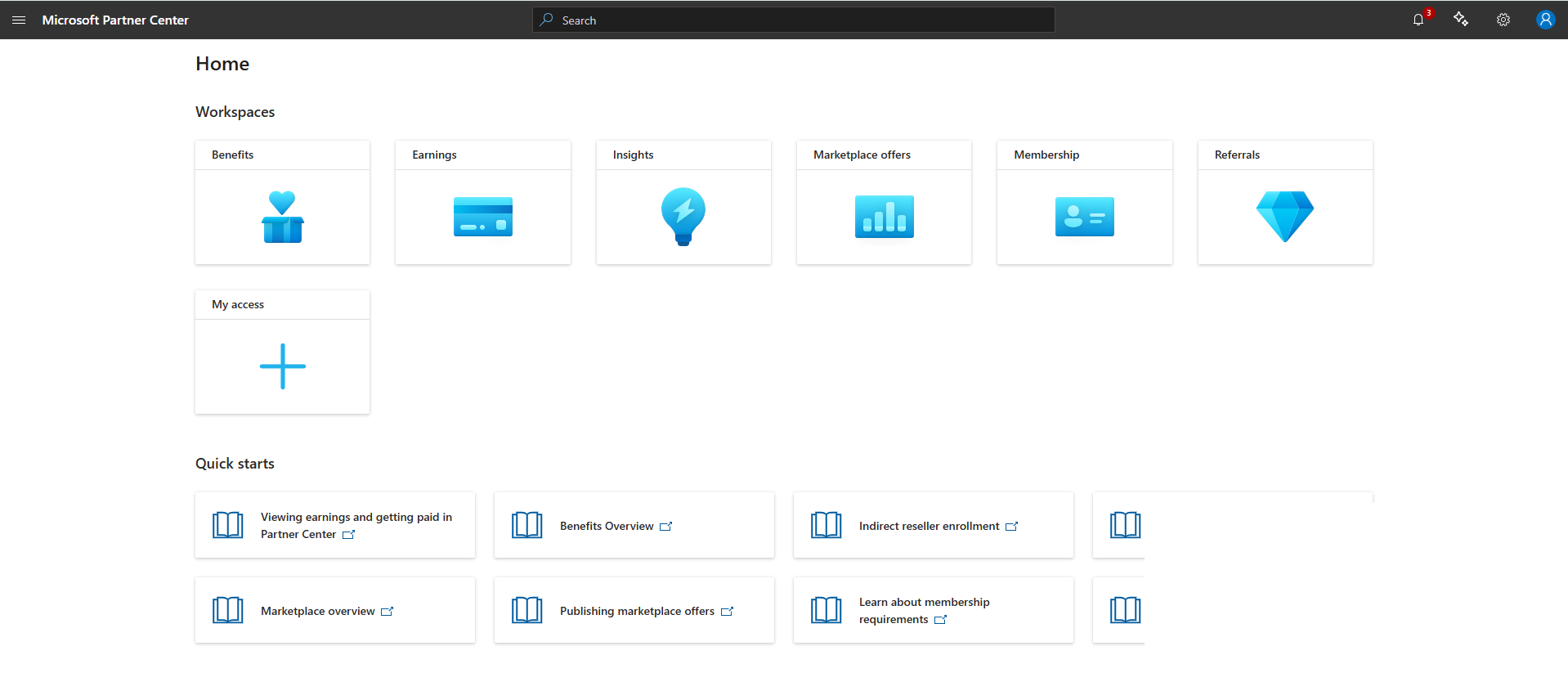Open the Earnings workspace title

tap(435, 155)
